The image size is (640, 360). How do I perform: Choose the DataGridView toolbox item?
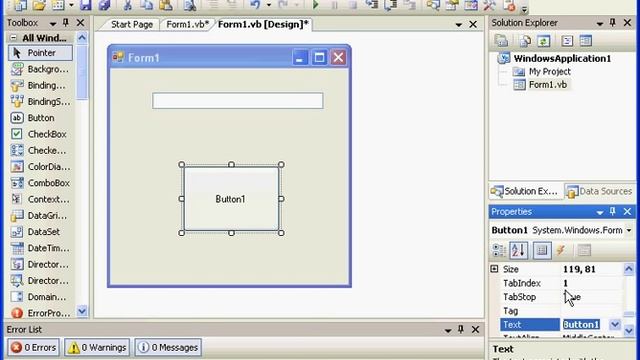click(40, 216)
